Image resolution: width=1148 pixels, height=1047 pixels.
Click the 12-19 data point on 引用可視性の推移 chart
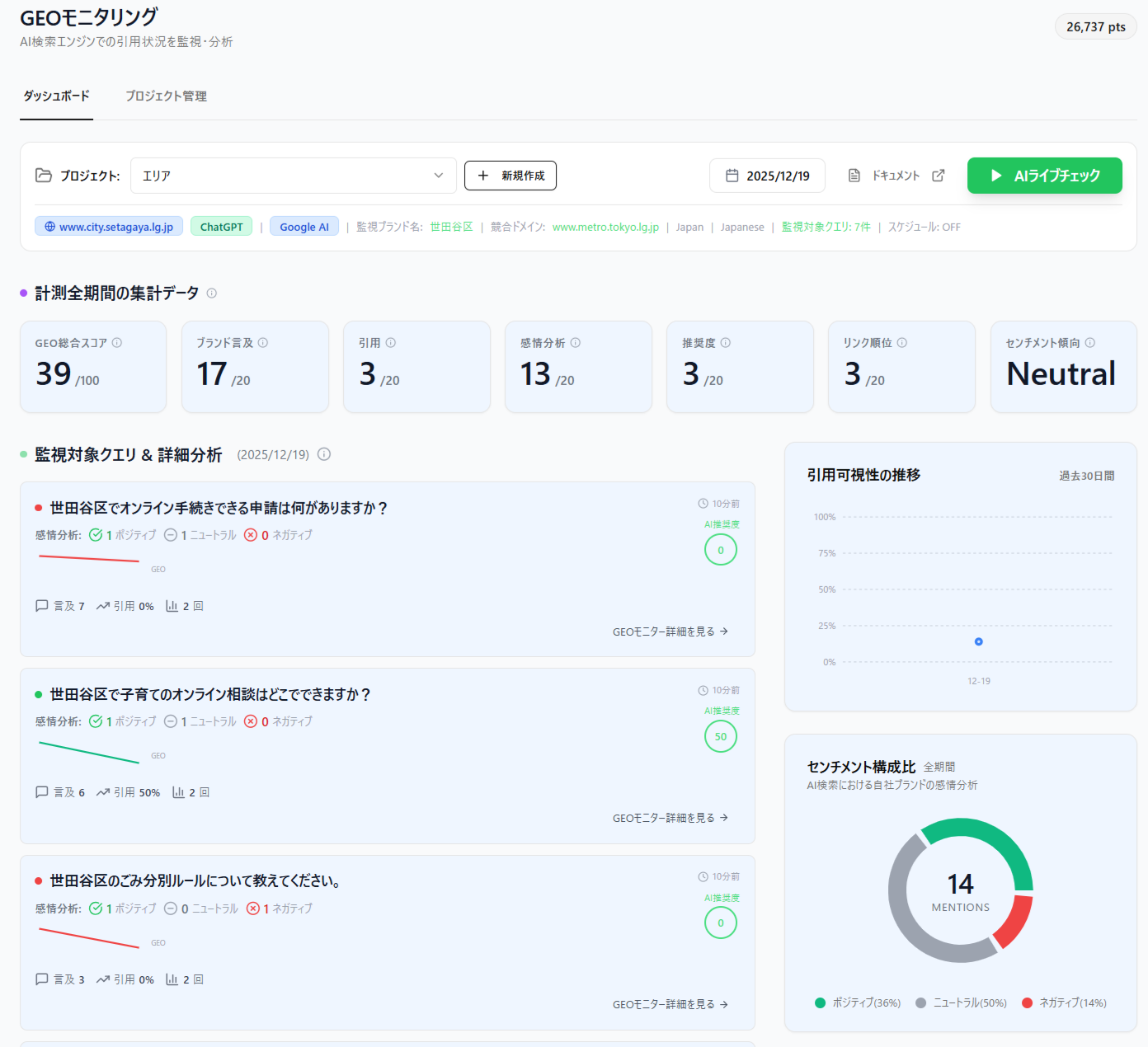pyautogui.click(x=979, y=641)
